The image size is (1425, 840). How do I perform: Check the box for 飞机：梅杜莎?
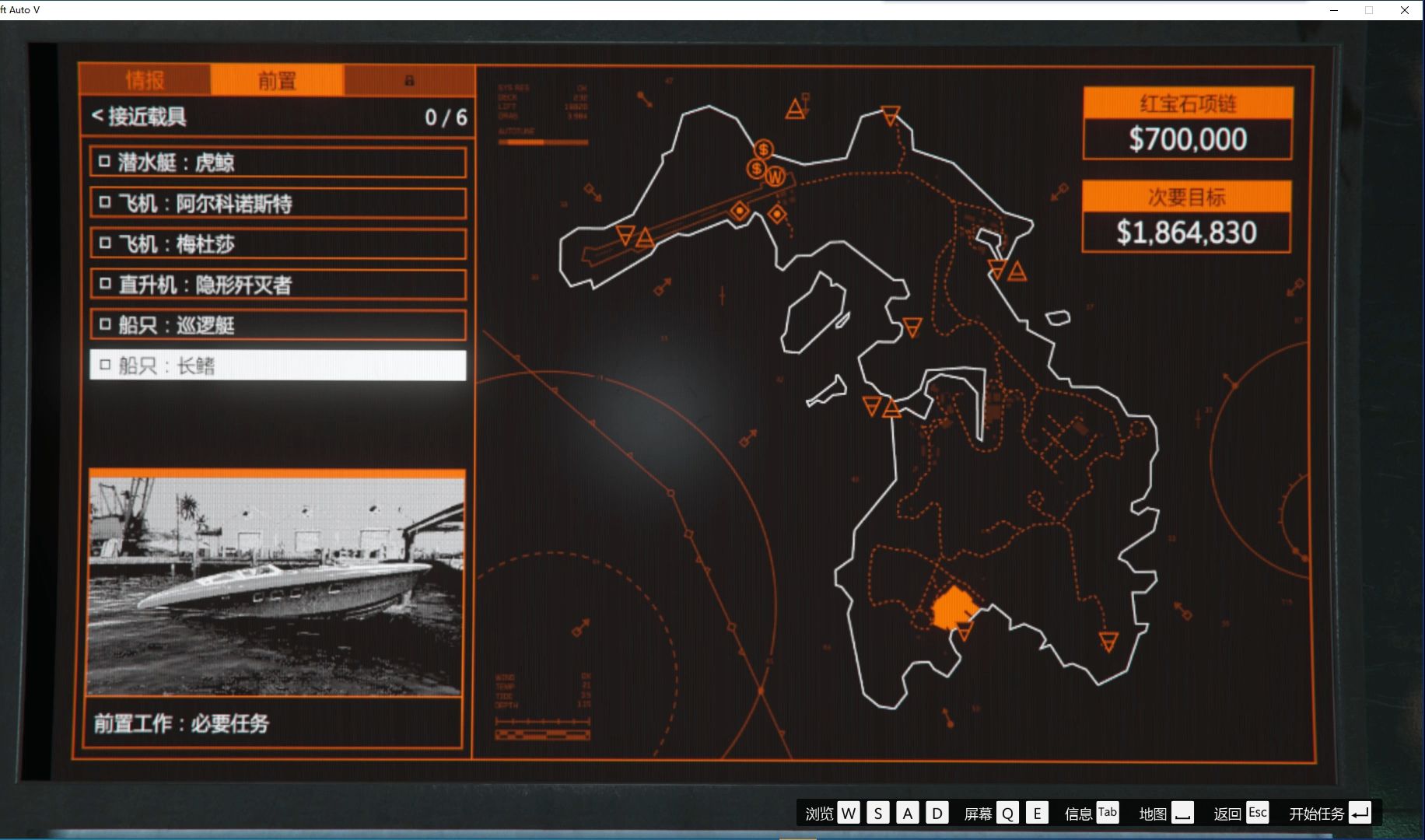pyautogui.click(x=104, y=243)
